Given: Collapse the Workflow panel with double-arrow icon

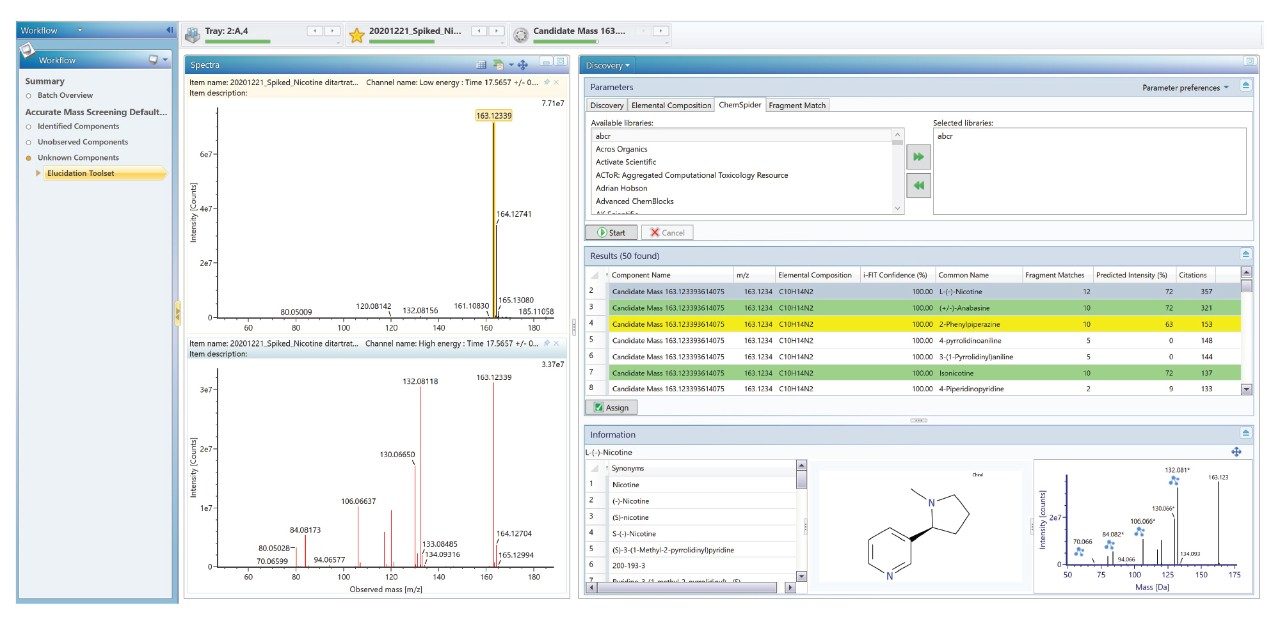Looking at the screenshot, I should (x=170, y=30).
